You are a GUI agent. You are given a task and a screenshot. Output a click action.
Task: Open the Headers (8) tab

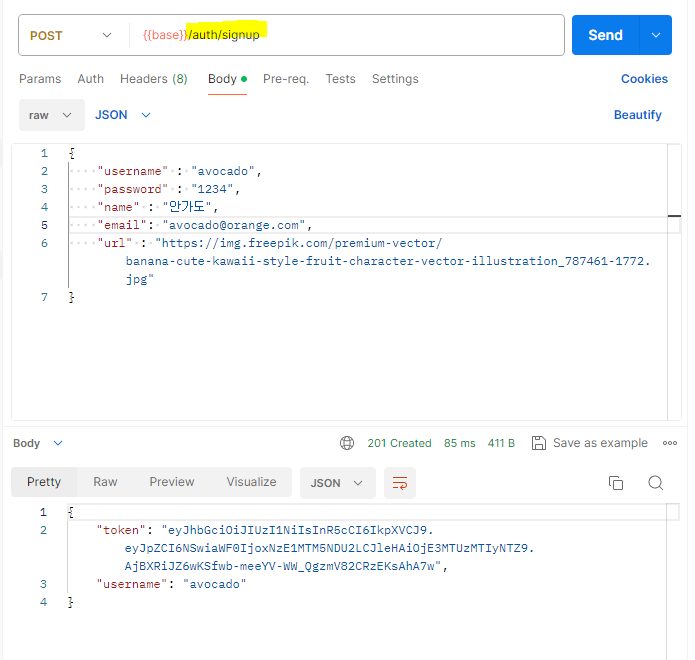point(154,79)
